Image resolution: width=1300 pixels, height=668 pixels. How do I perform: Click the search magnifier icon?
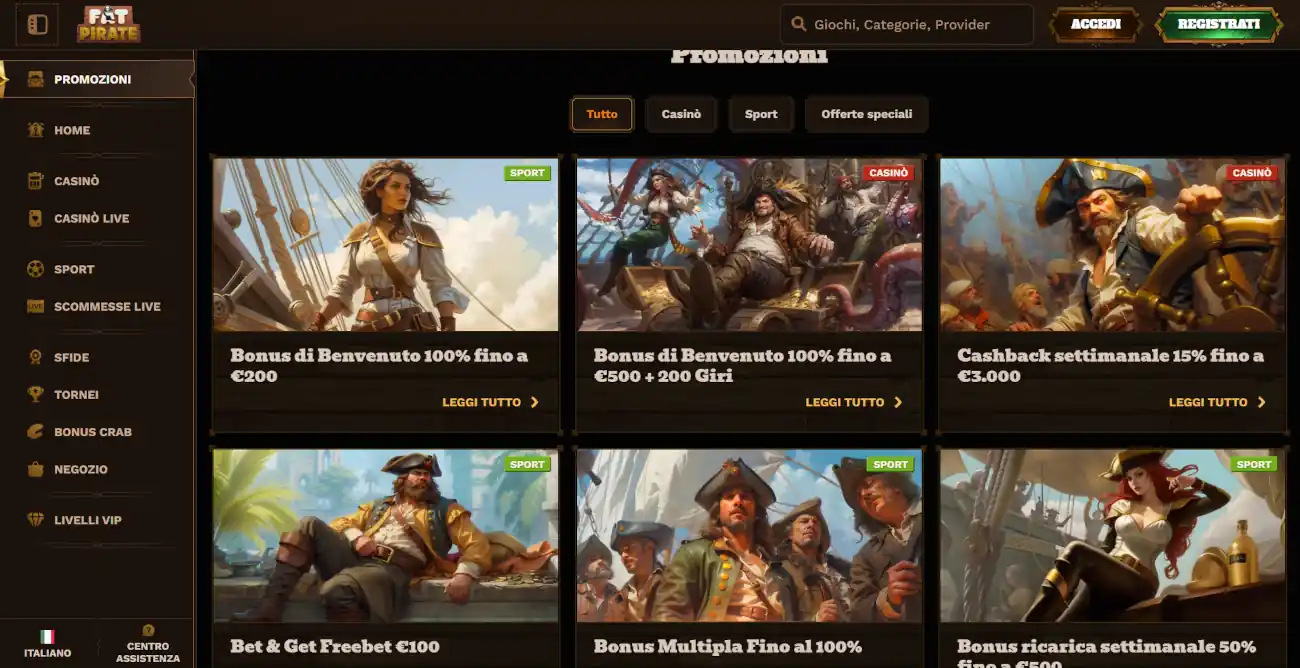(798, 24)
